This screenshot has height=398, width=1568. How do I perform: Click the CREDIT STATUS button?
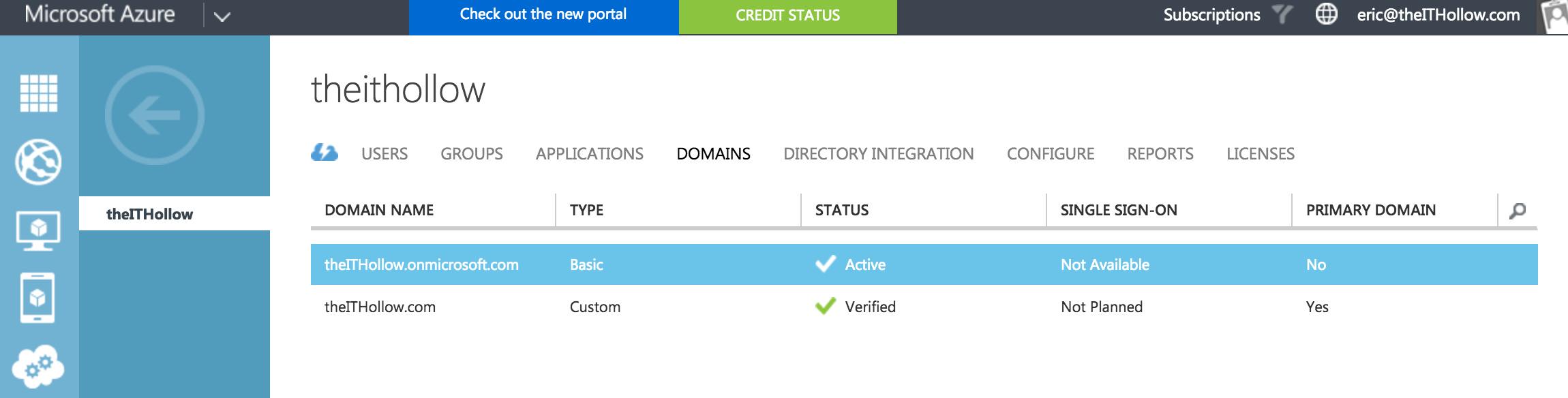coord(787,16)
